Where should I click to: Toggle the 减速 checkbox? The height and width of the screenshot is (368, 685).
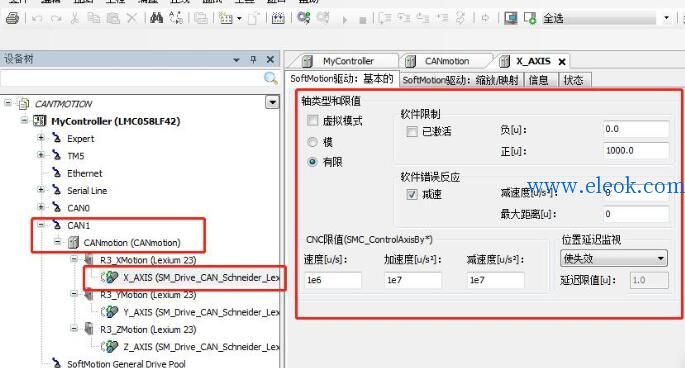pos(412,194)
